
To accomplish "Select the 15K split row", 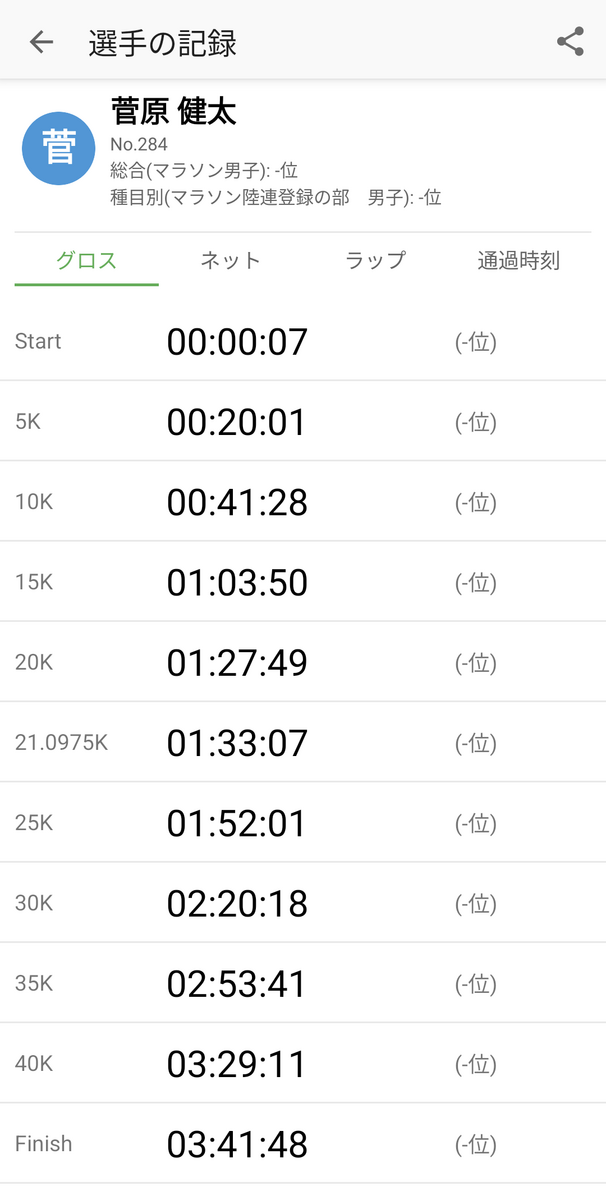I will 303,582.
